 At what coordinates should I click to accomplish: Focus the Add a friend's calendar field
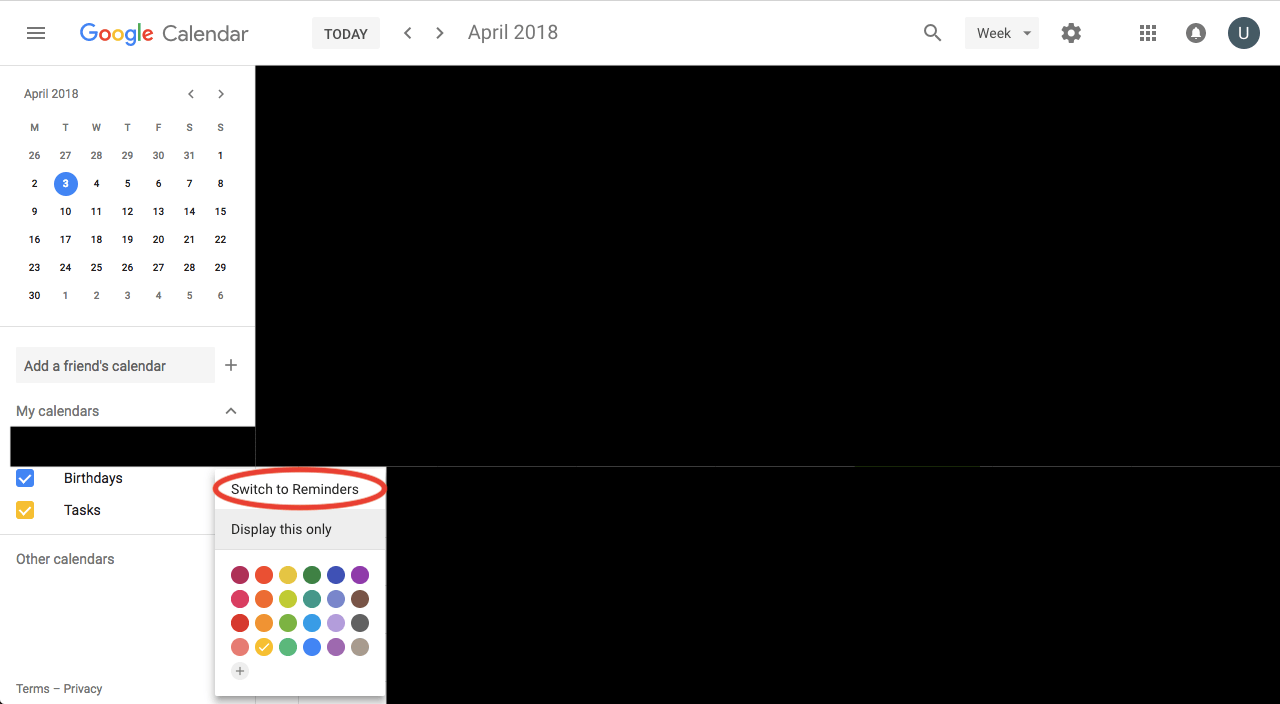115,365
